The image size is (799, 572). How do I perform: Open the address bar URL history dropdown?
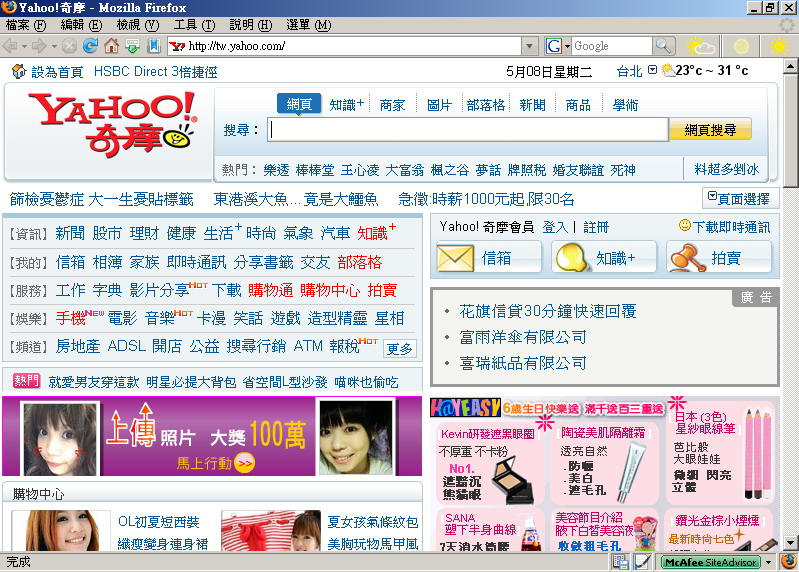coord(529,46)
